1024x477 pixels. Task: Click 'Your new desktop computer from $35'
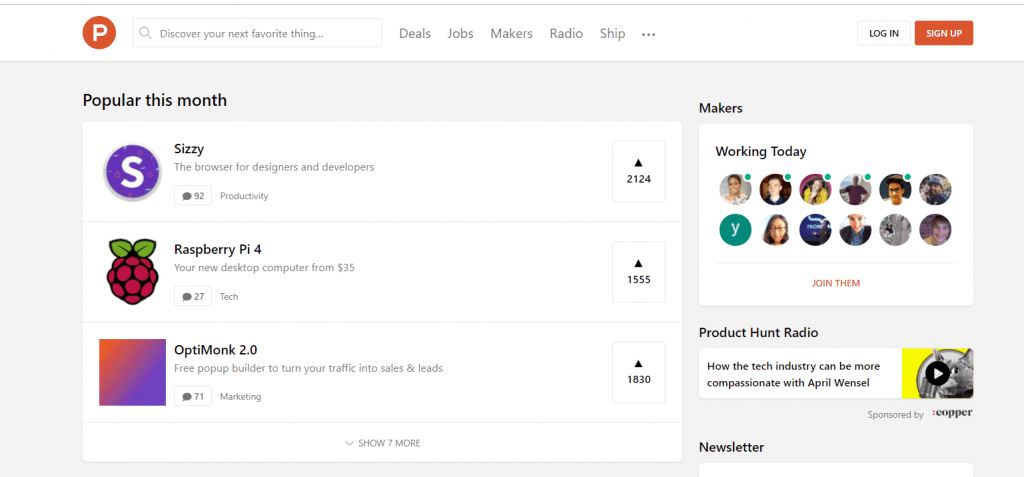(264, 267)
